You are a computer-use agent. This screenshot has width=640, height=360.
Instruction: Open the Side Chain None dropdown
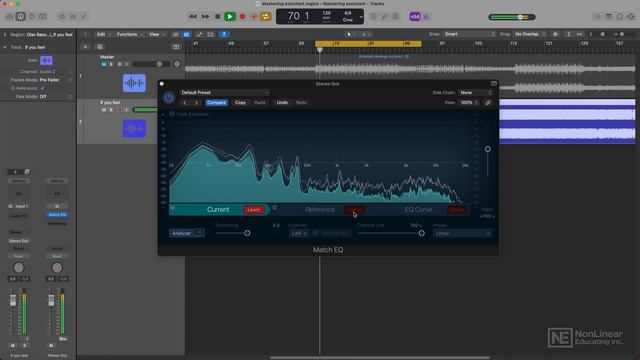point(476,93)
